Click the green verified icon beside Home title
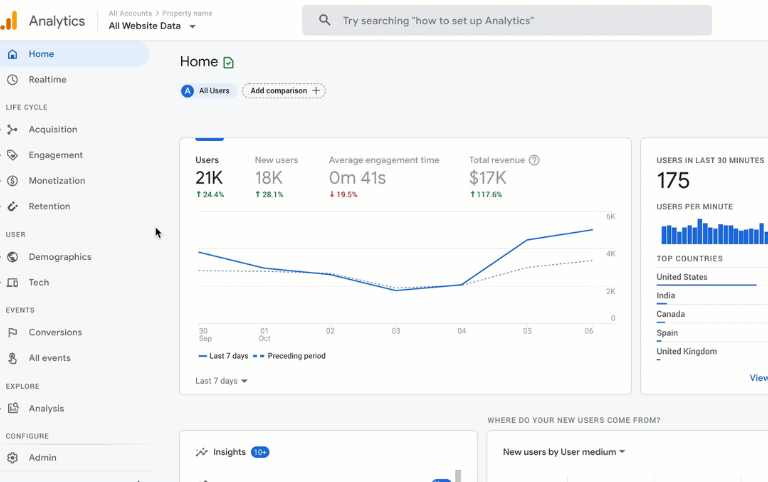 (228, 62)
